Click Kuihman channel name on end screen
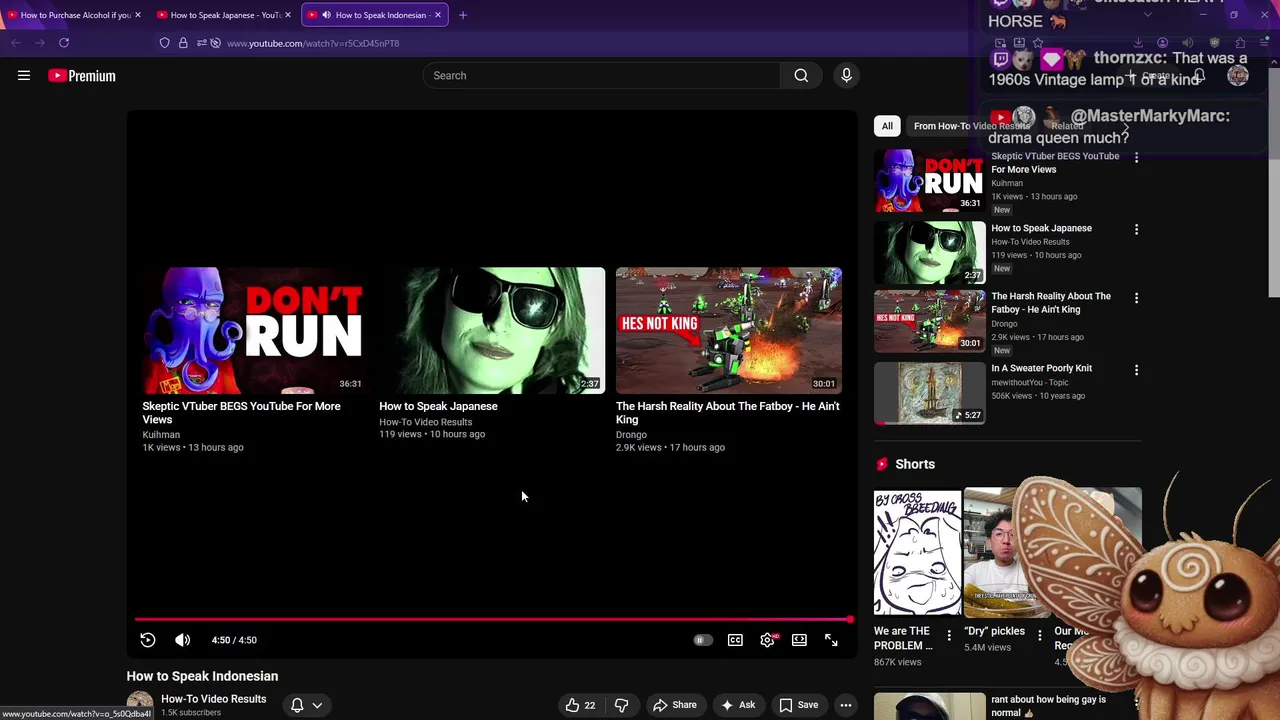The height and width of the screenshot is (720, 1280). (161, 435)
